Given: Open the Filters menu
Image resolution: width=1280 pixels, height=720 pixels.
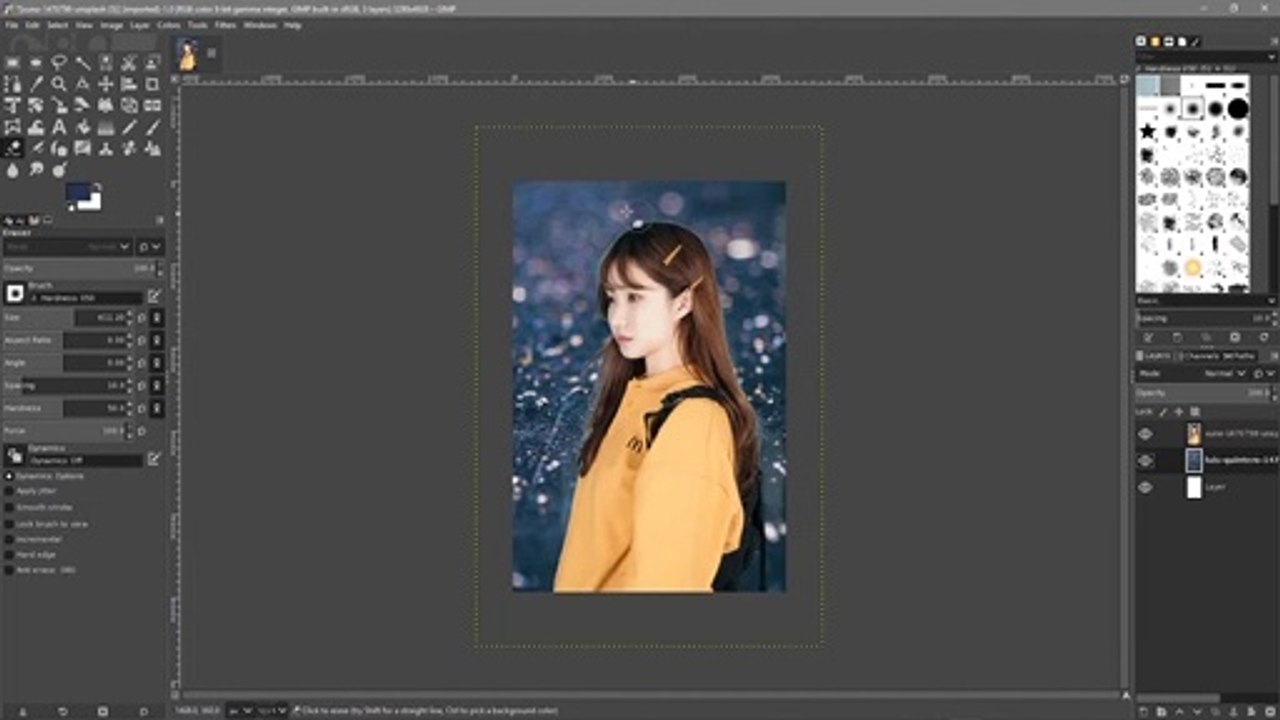Looking at the screenshot, I should click(x=226, y=25).
